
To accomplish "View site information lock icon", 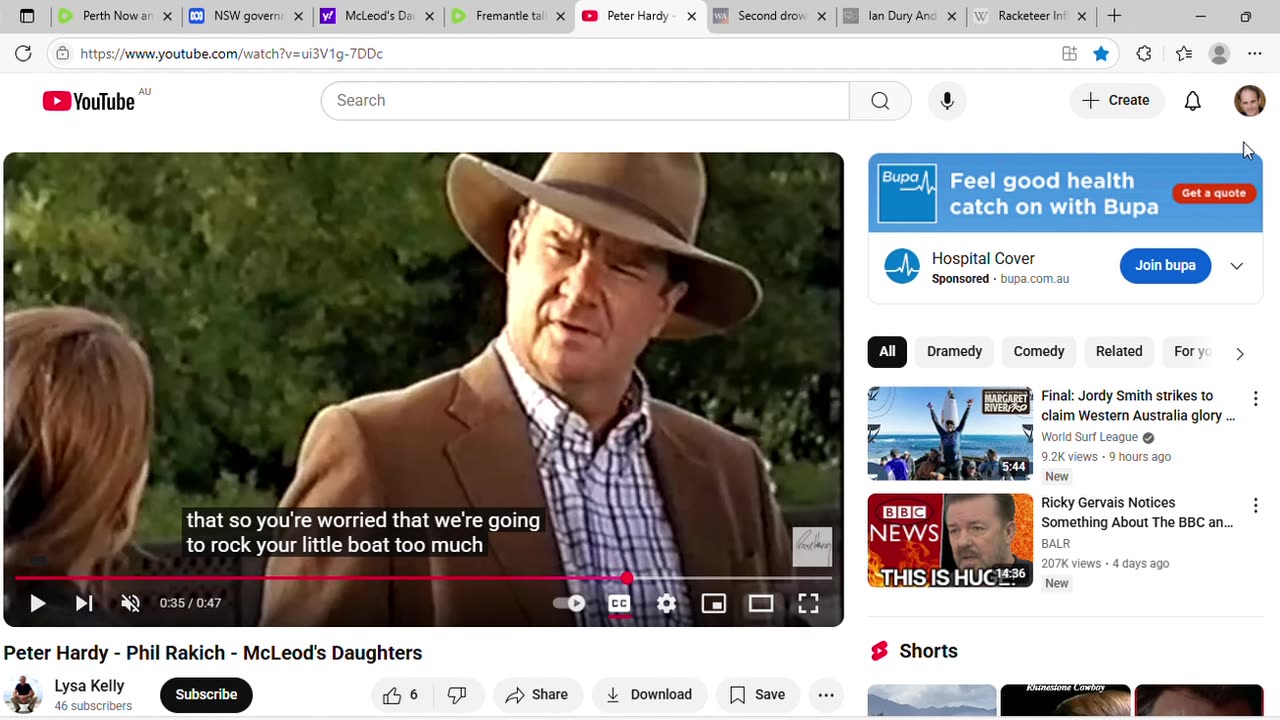I will coord(62,54).
